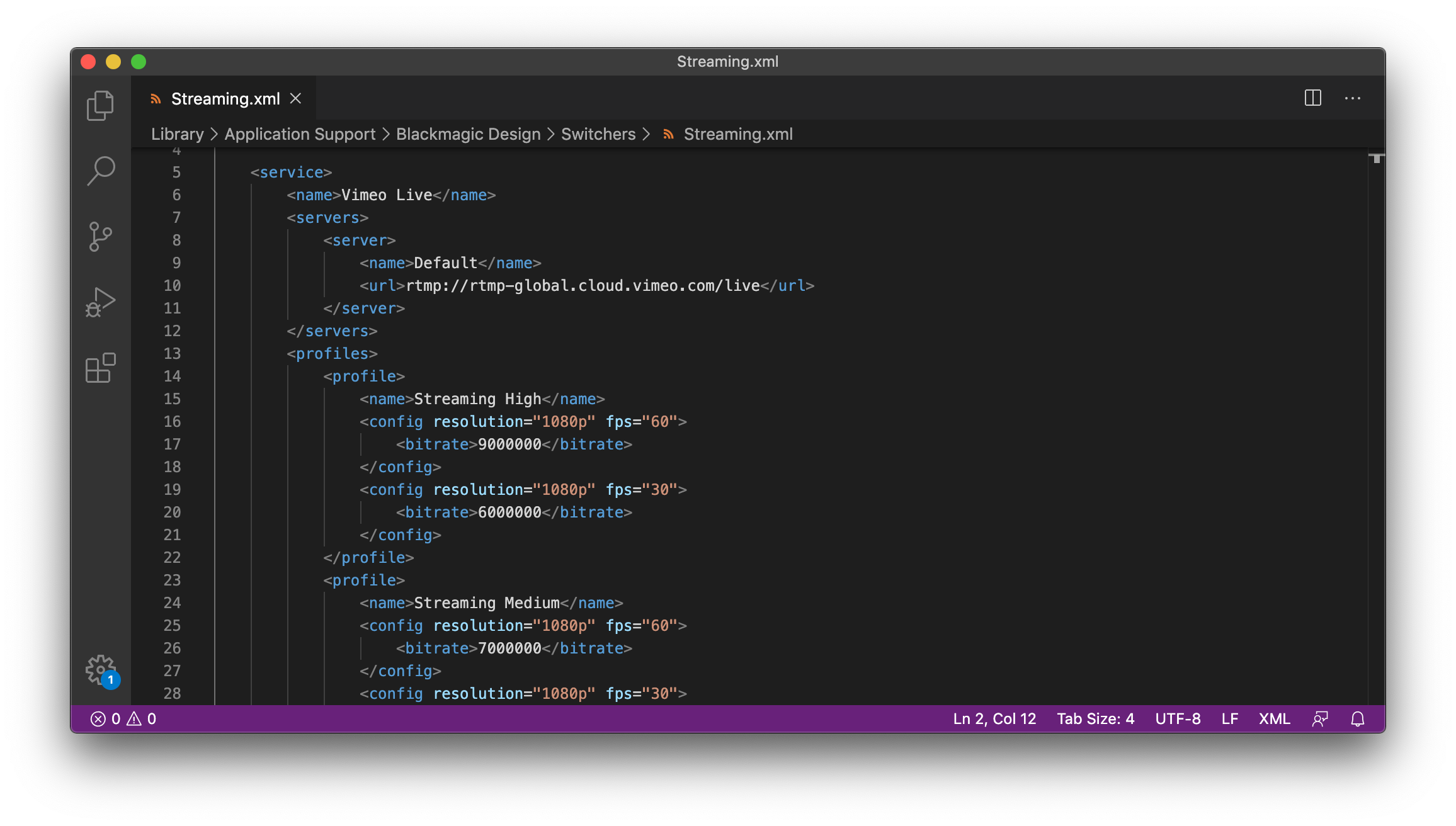
Task: Click the UTF-8 encoding selector
Action: (1177, 719)
